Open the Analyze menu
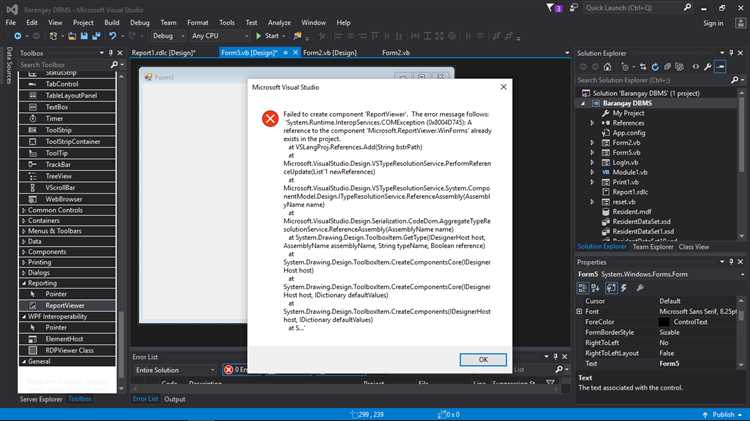The image size is (750, 421). 279,22
